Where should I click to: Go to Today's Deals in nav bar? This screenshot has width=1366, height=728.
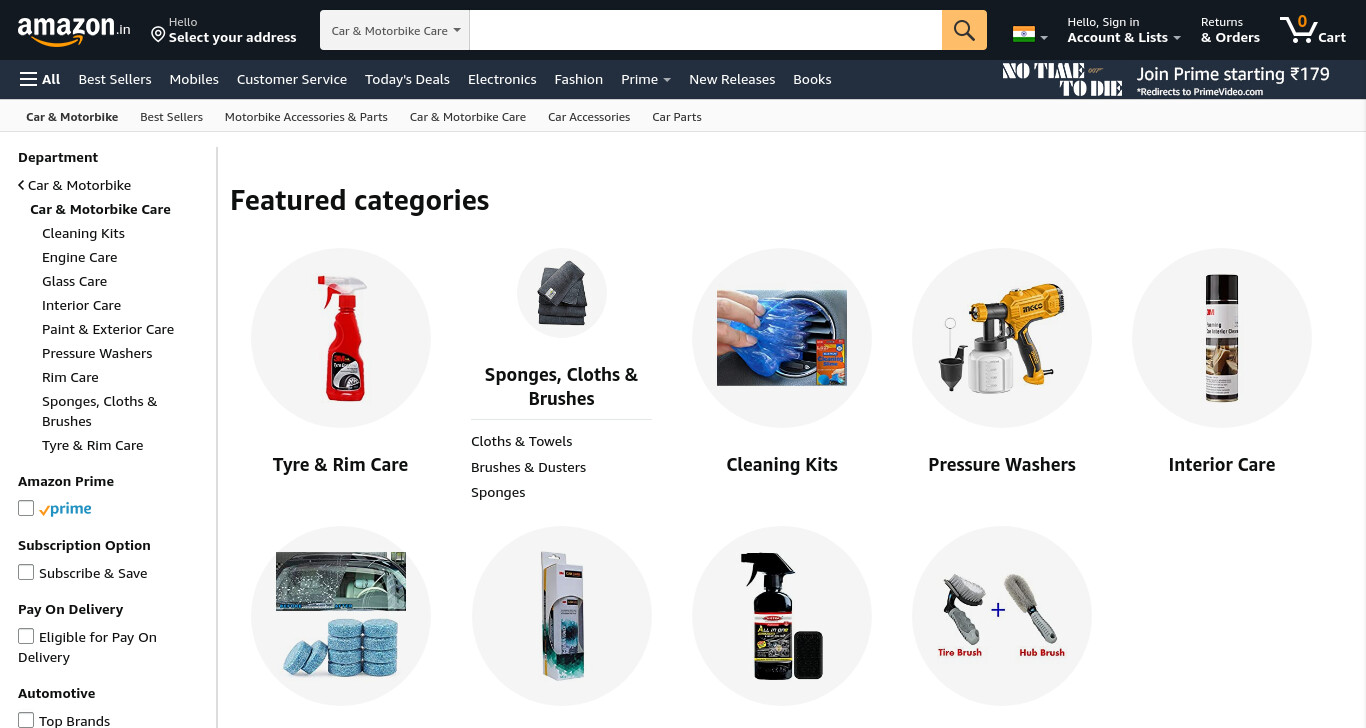point(407,79)
